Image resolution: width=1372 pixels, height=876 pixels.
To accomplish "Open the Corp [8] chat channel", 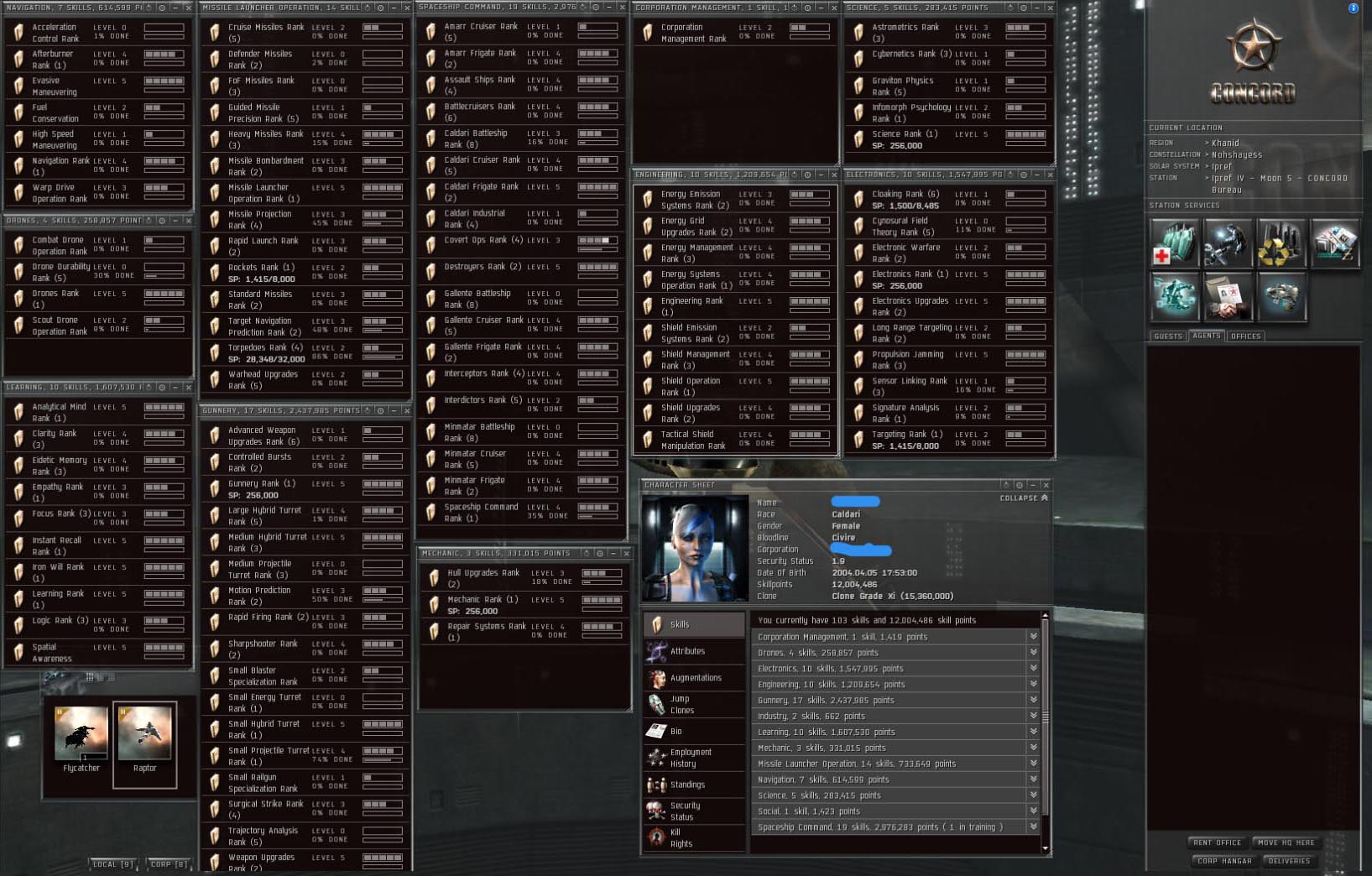I will tap(170, 864).
